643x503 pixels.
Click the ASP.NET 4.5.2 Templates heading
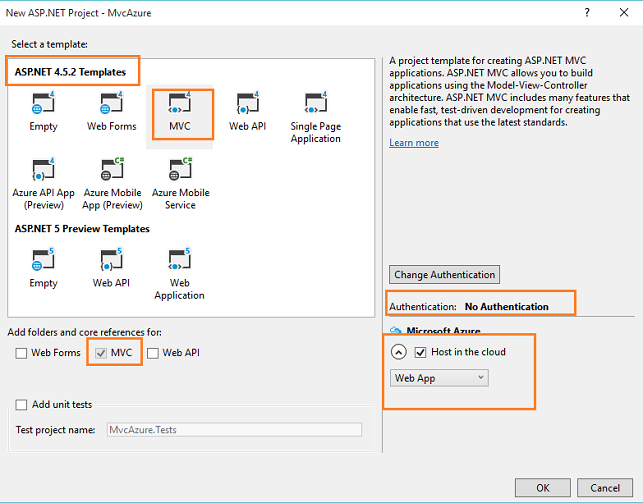coord(70,72)
